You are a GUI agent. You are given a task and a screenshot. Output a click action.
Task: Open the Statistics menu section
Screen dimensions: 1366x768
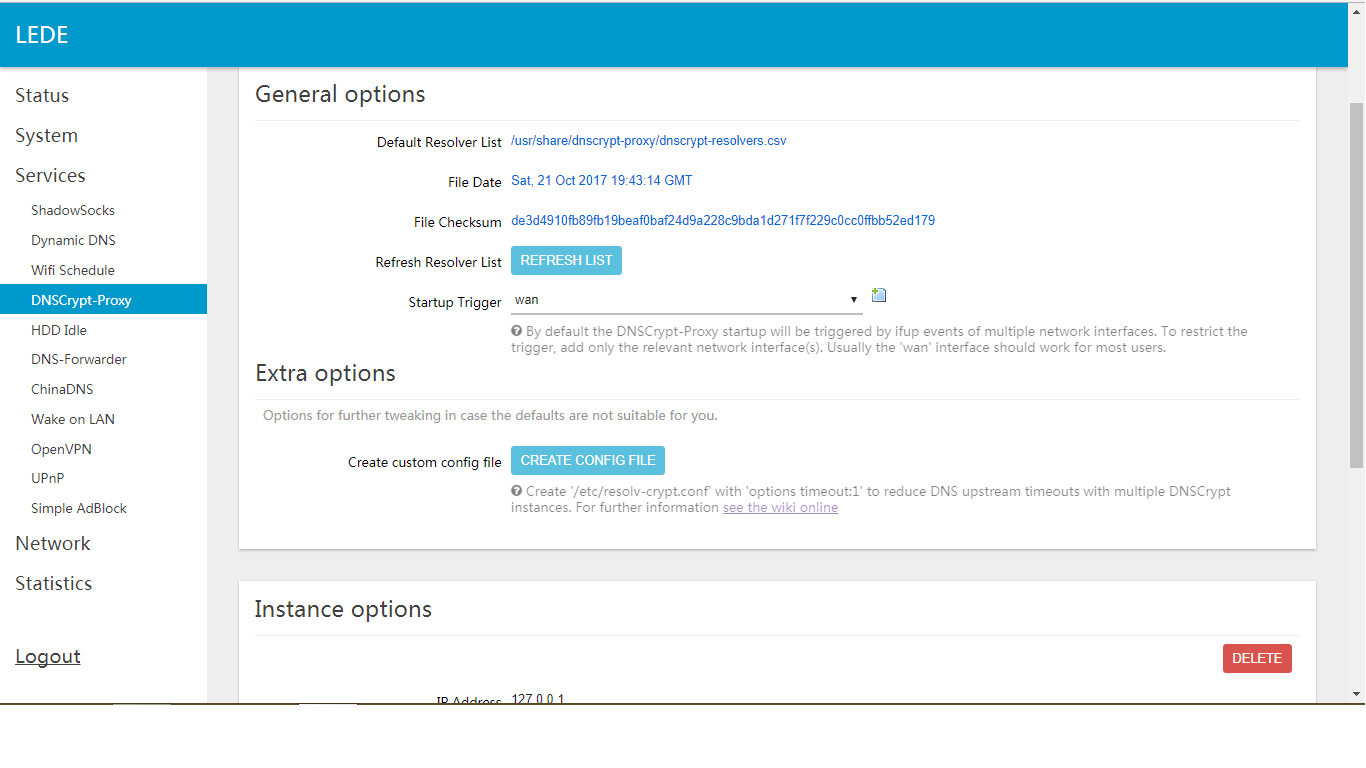click(54, 584)
